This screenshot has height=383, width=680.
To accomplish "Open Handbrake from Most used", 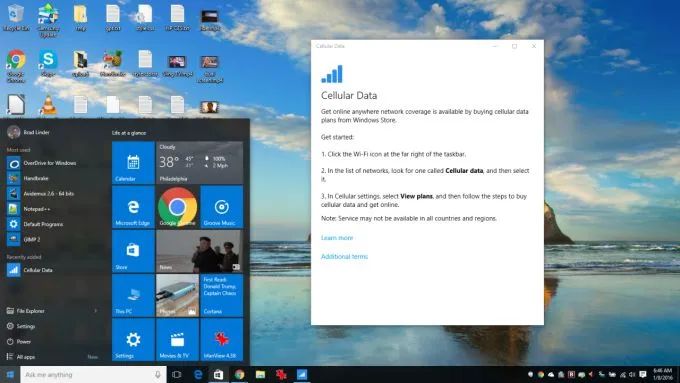I will 28,178.
